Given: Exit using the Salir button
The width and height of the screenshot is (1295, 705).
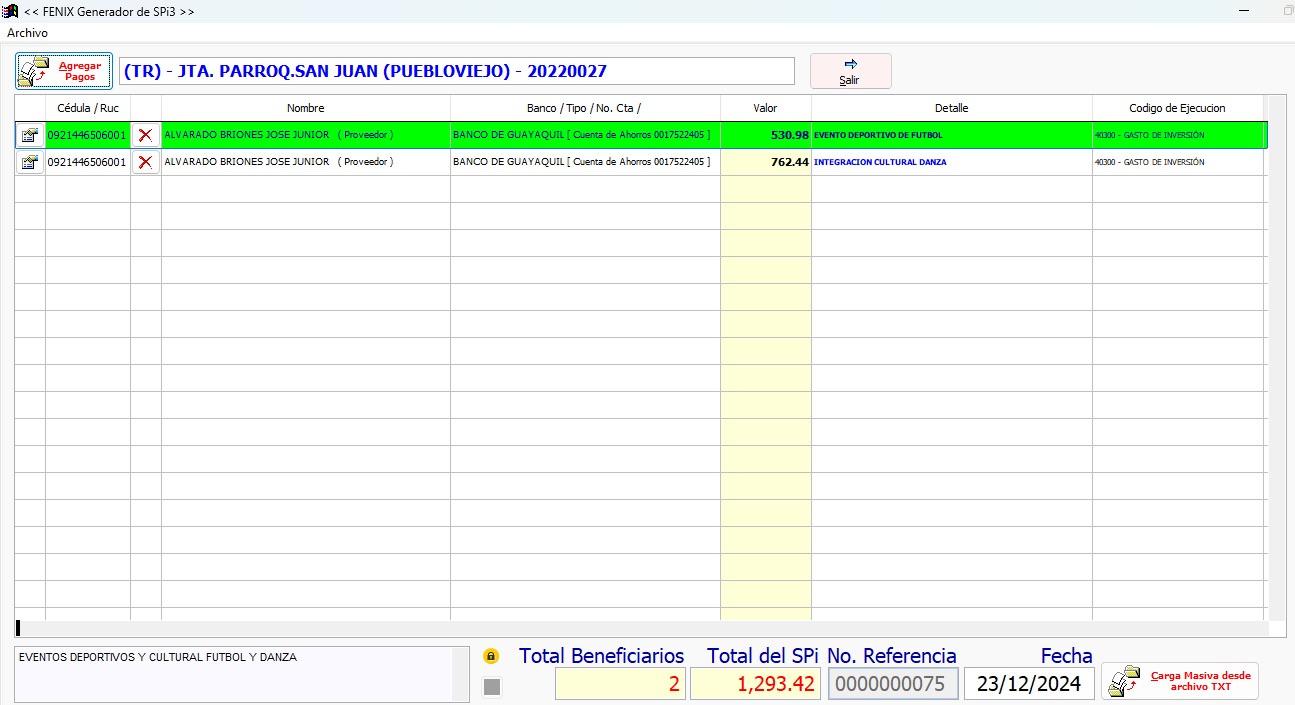Looking at the screenshot, I should point(850,71).
